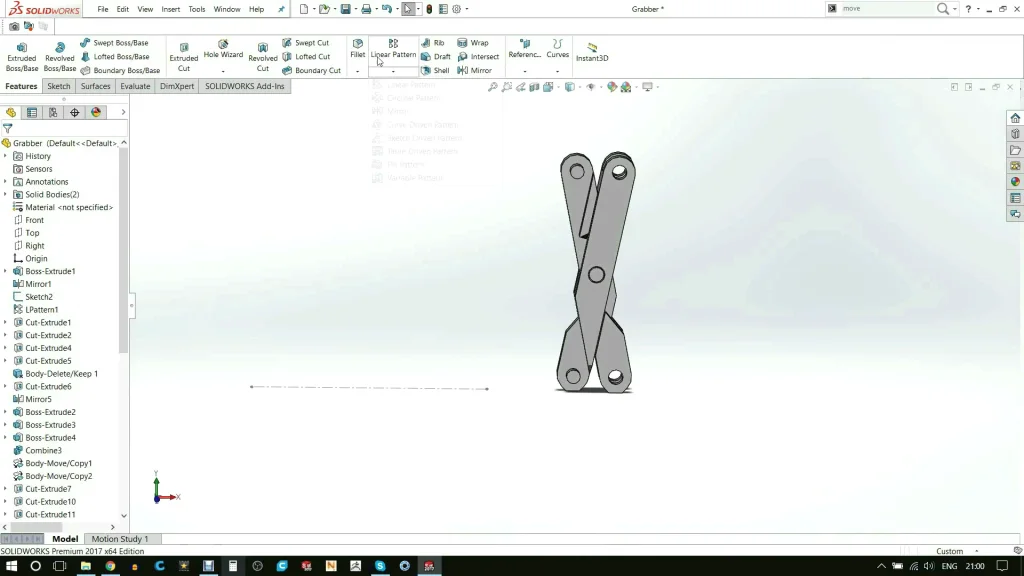Expand the manager pane tabs chevron
Screen dimensions: 1024x576
tap(123, 112)
